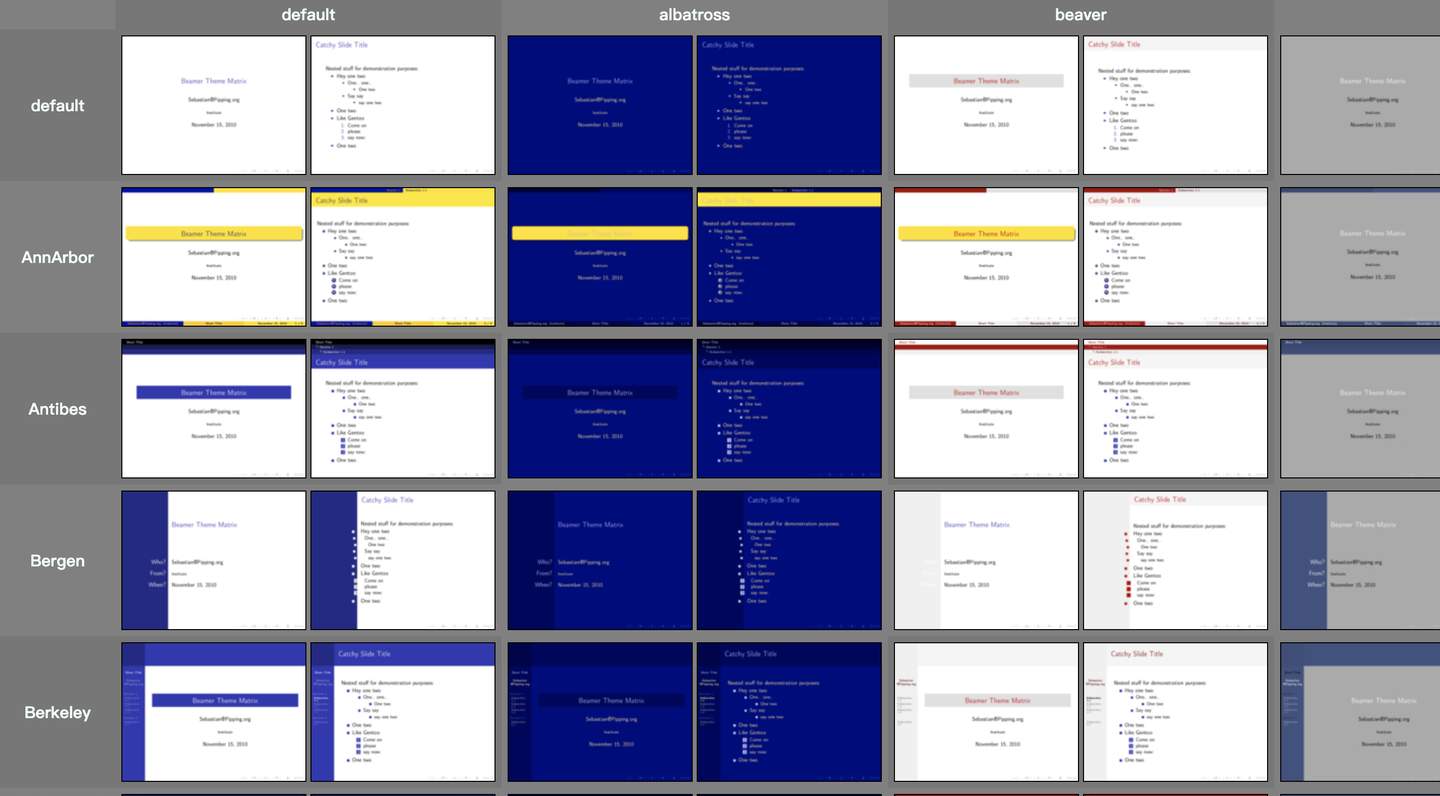1440x796 pixels.
Task: Select AnnArbor default yellow title slide thumbnail
Action: pyautogui.click(x=214, y=257)
